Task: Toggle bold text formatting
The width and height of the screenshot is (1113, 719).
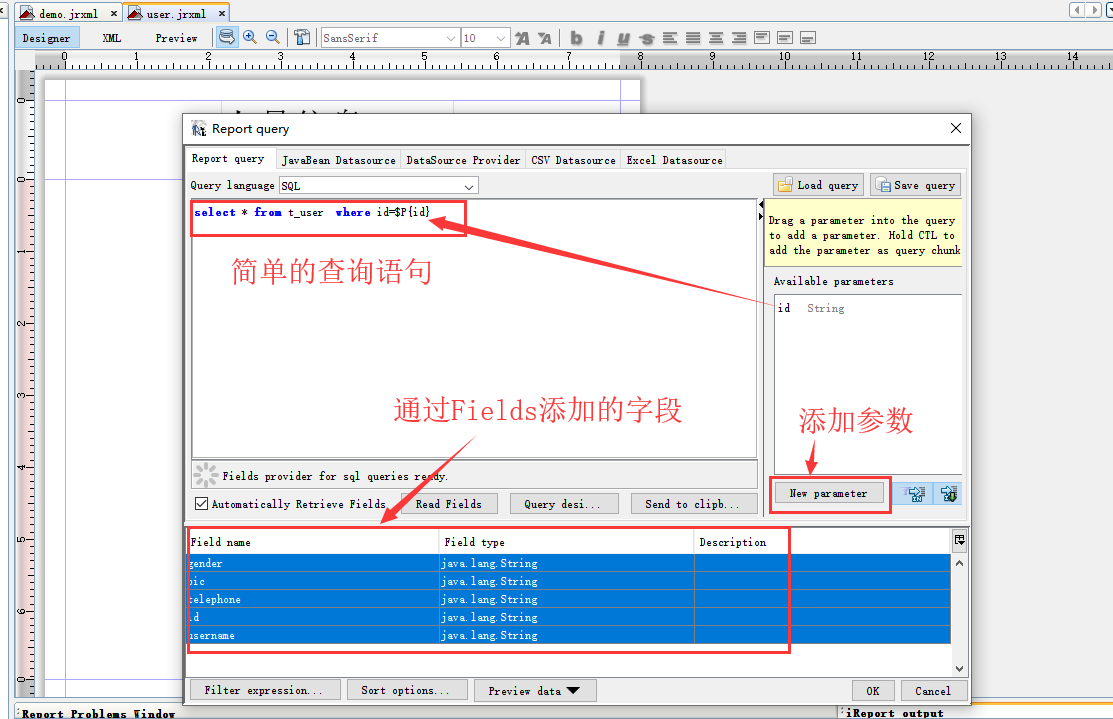Action: (576, 37)
